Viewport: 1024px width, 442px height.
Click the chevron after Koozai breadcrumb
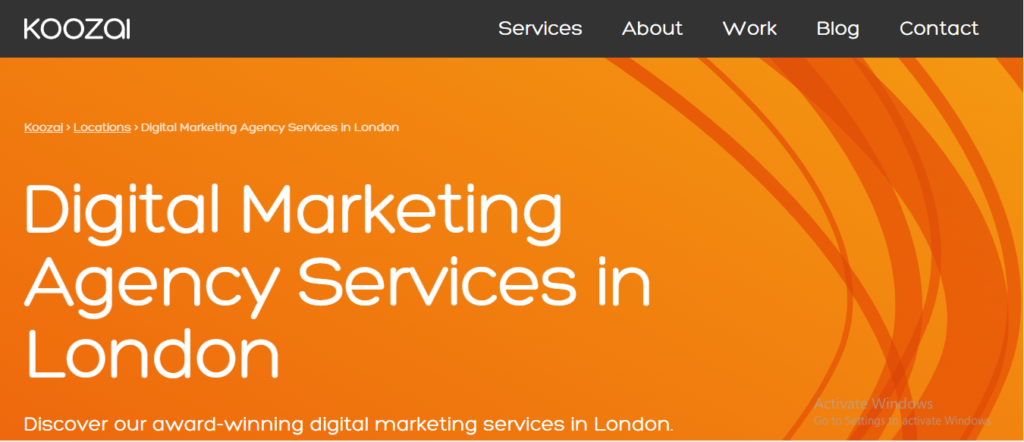(x=68, y=127)
